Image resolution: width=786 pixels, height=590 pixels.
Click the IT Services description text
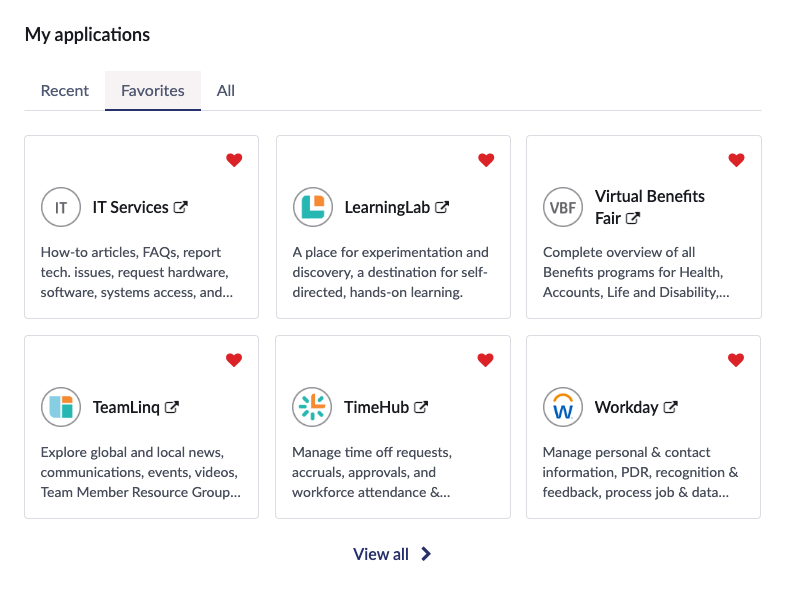pos(137,272)
